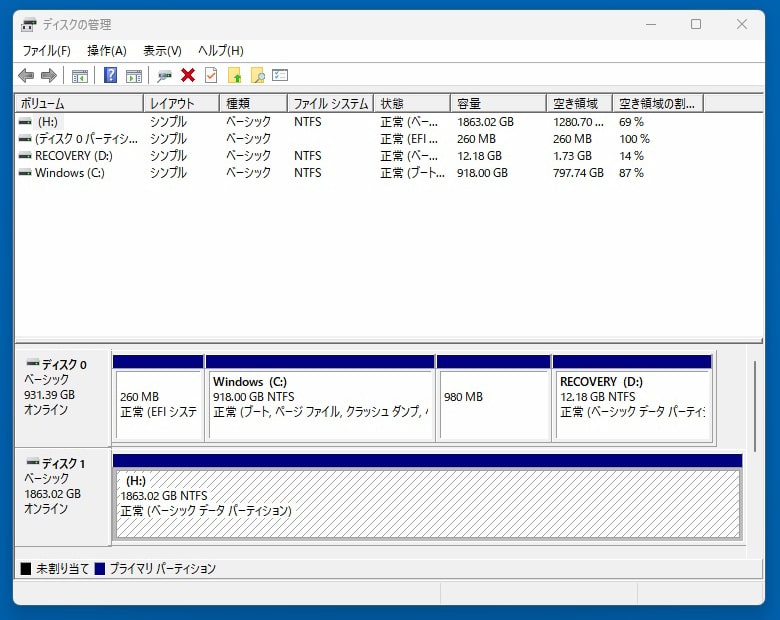Select the RECOVERY (D:) row in volume list

pos(73,156)
